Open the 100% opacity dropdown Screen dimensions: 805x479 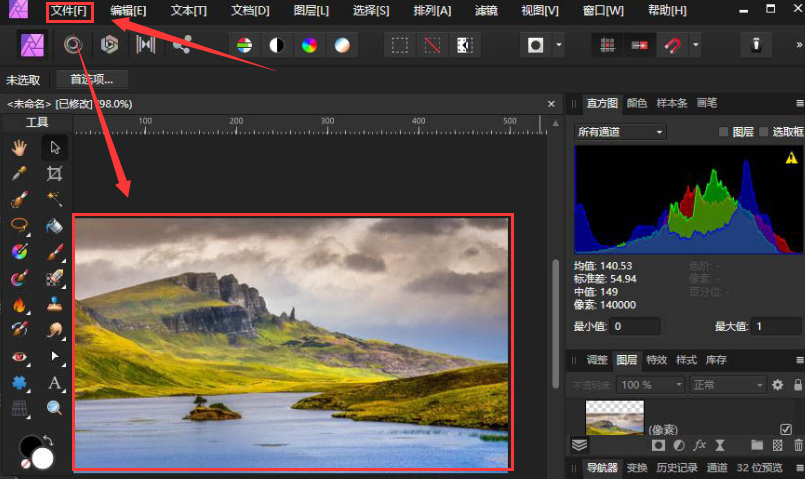(650, 385)
